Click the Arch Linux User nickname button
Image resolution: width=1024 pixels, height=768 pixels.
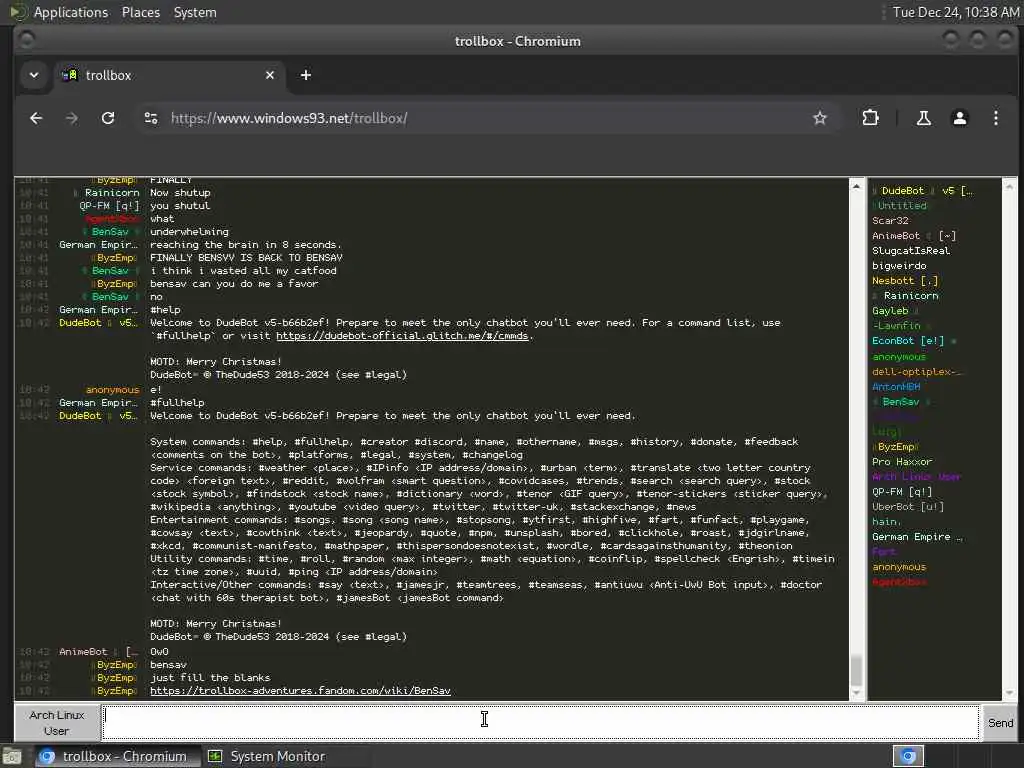click(x=57, y=723)
